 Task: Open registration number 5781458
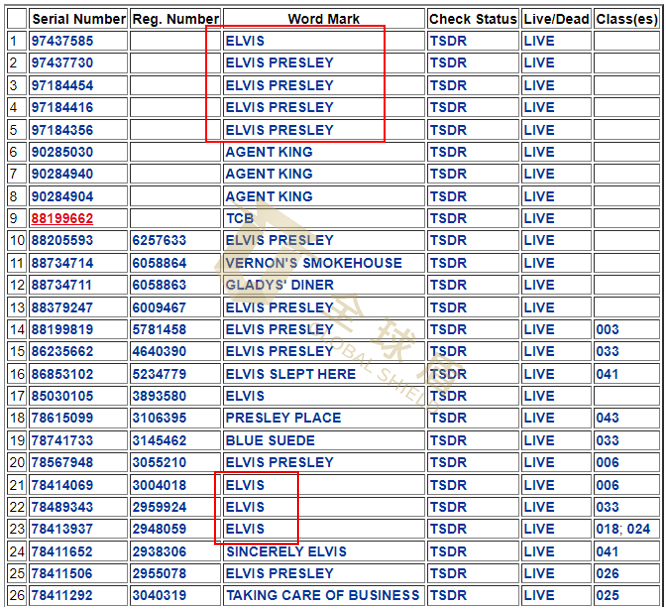(159, 330)
